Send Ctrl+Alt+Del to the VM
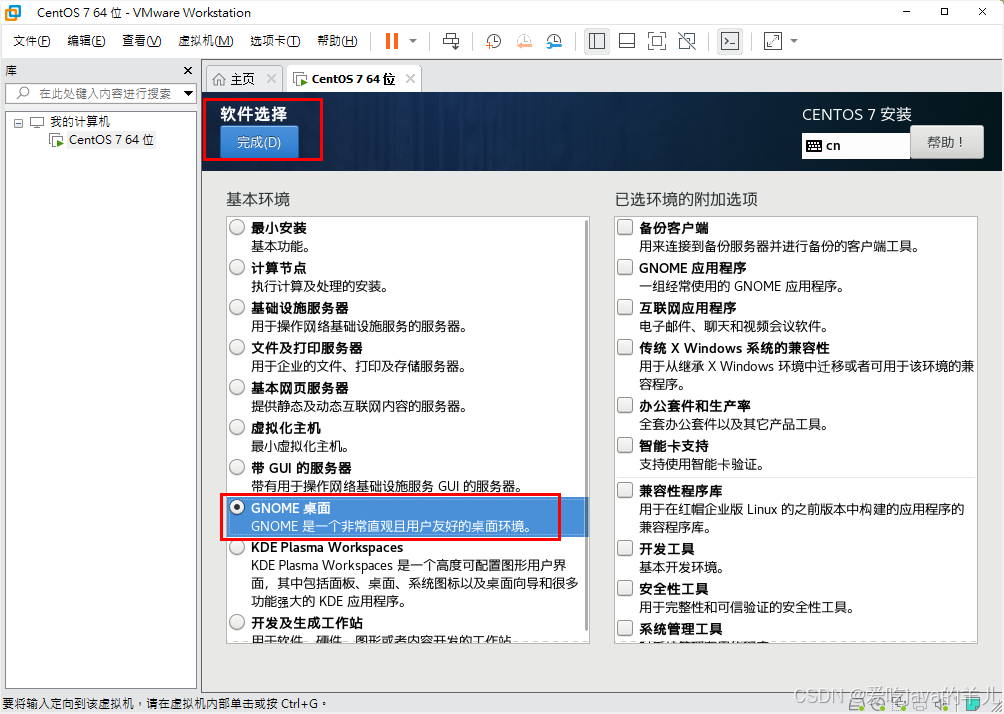1004x714 pixels. [451, 41]
